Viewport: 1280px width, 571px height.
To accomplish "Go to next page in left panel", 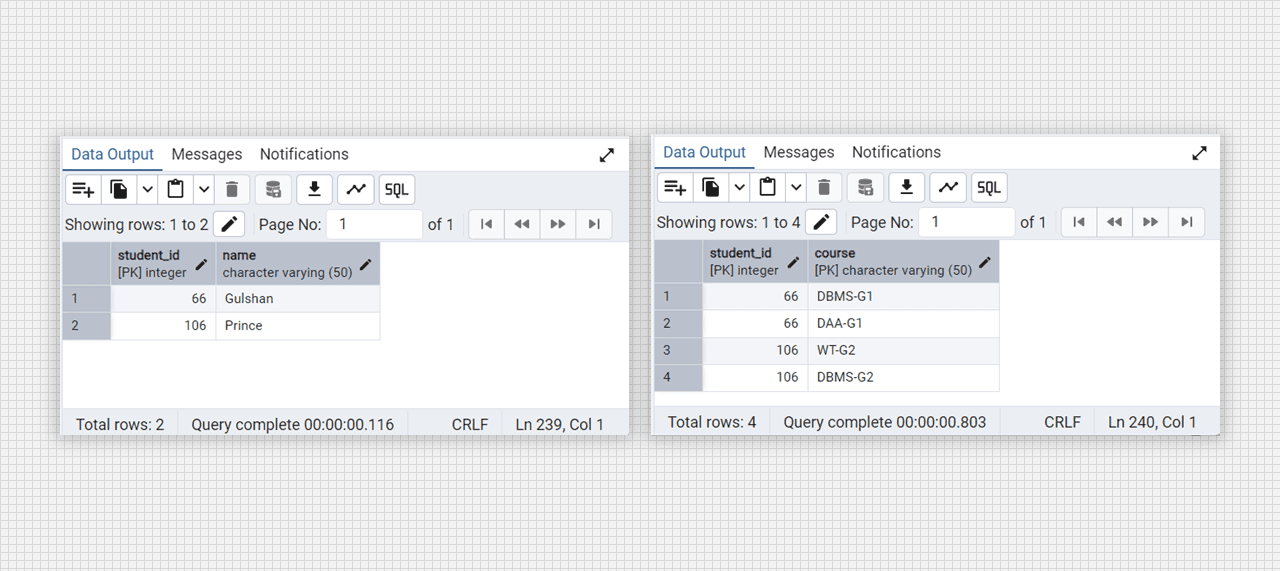I will click(558, 224).
